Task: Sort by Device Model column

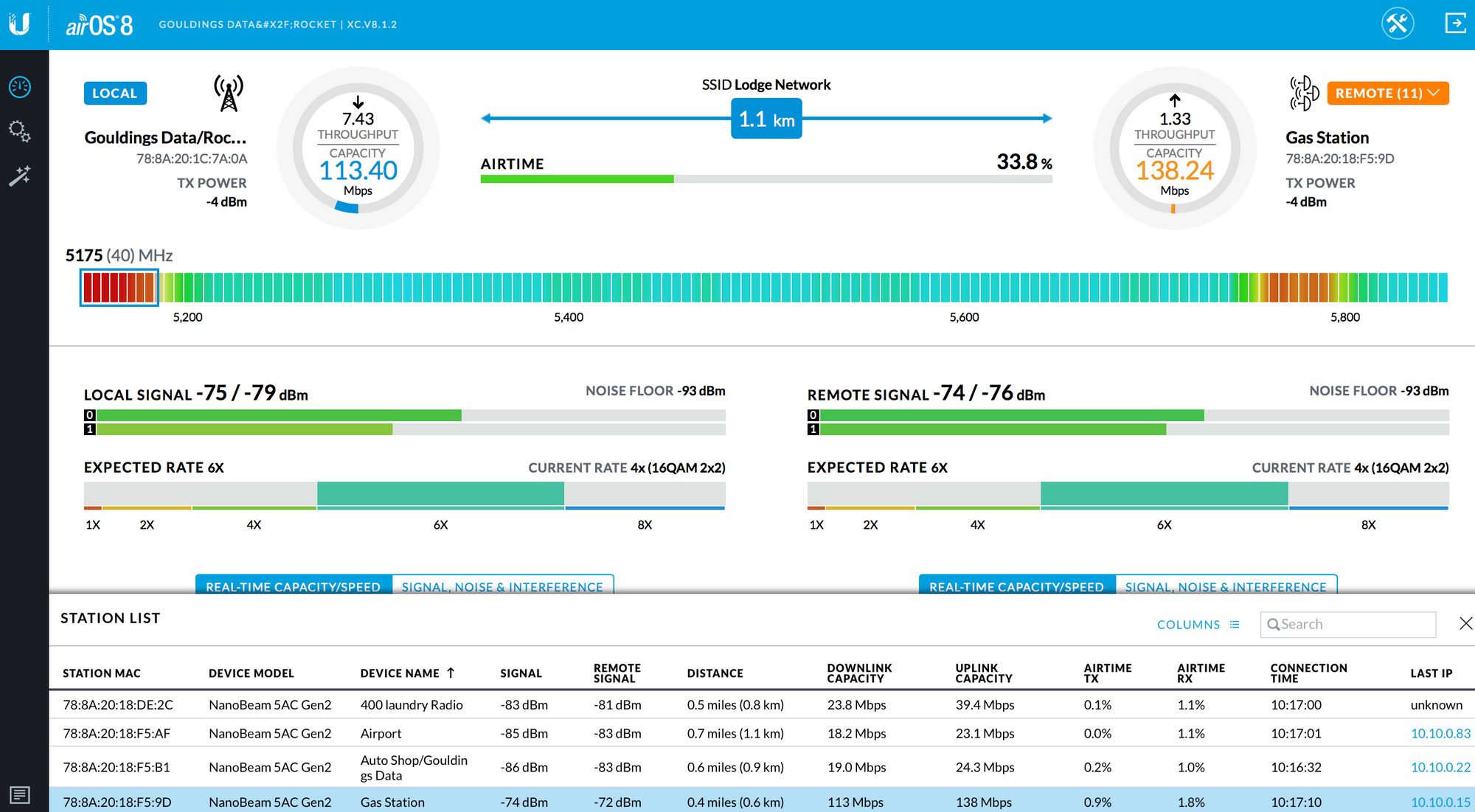Action: (x=251, y=673)
